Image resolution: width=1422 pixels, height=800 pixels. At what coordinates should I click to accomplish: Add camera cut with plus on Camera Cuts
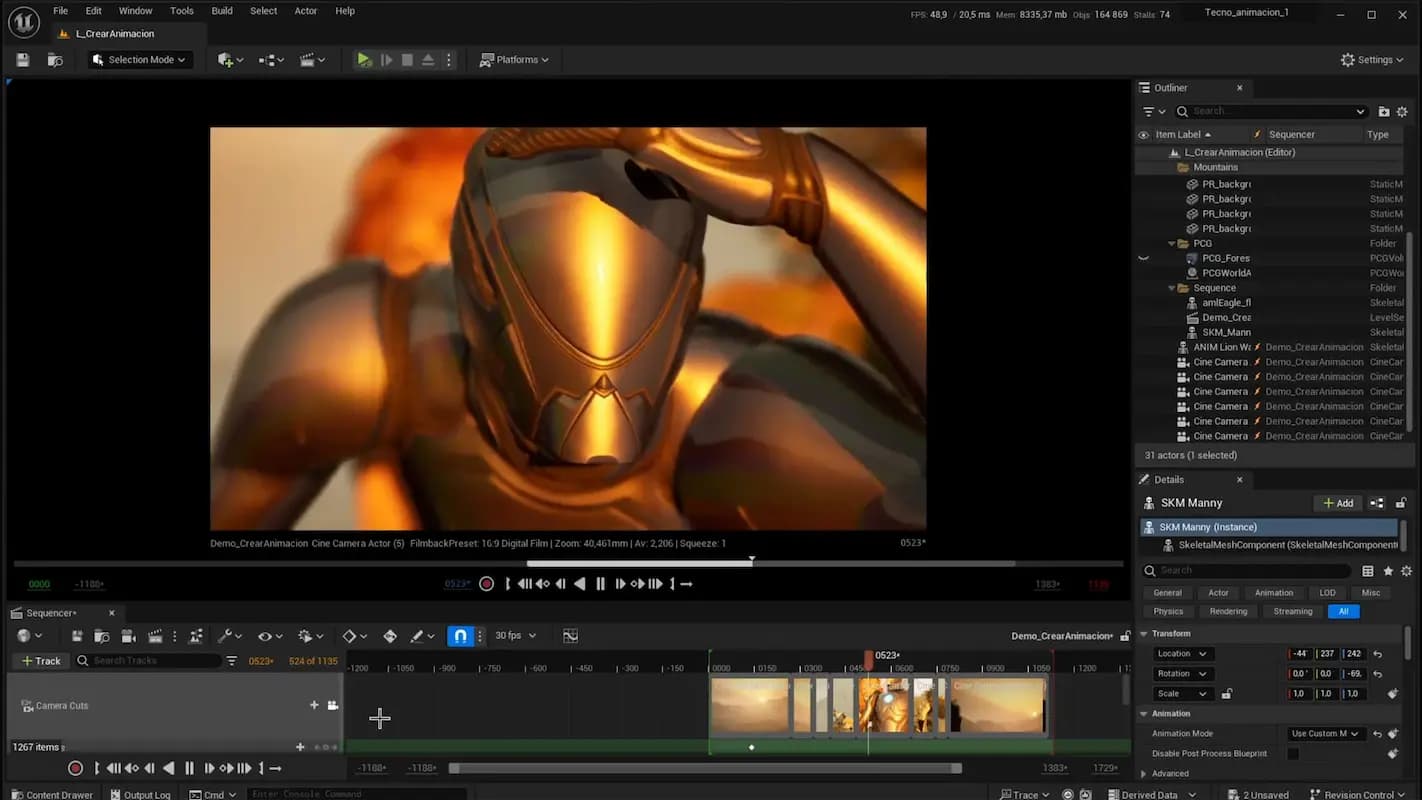tap(314, 705)
